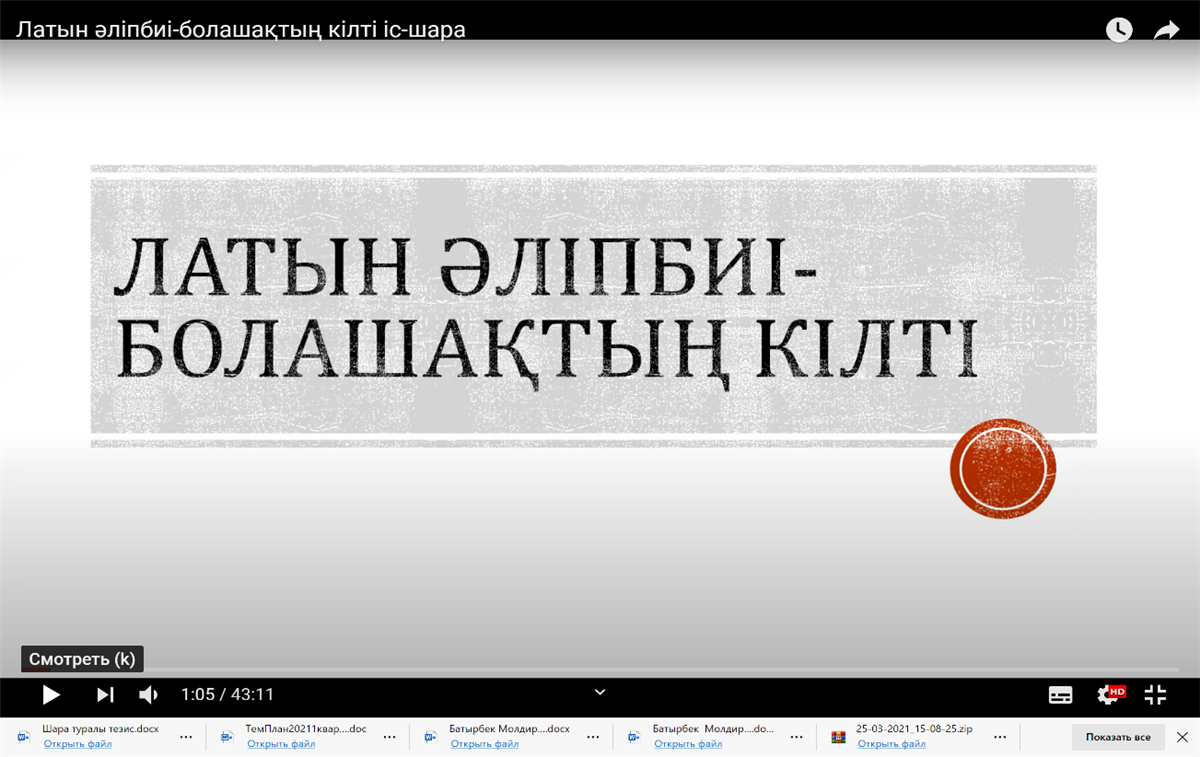The height and width of the screenshot is (757, 1200).
Task: Click the Показать все button
Action: click(1117, 737)
